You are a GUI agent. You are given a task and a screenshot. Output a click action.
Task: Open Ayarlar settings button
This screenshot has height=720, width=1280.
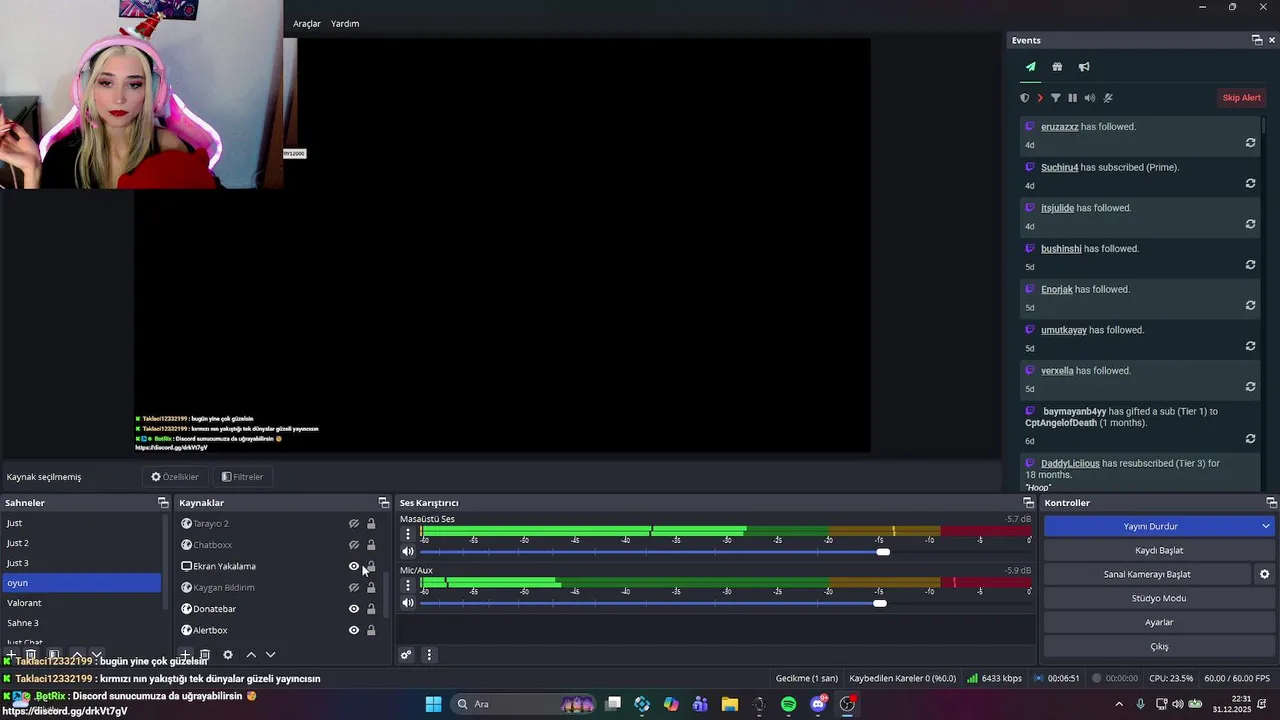[1159, 622]
